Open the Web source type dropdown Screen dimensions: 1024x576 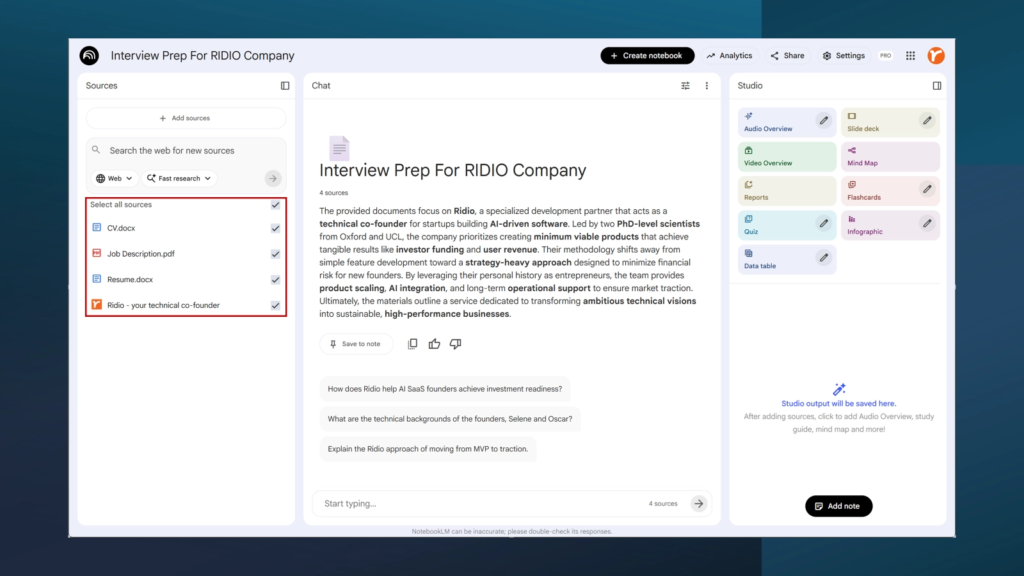point(115,179)
